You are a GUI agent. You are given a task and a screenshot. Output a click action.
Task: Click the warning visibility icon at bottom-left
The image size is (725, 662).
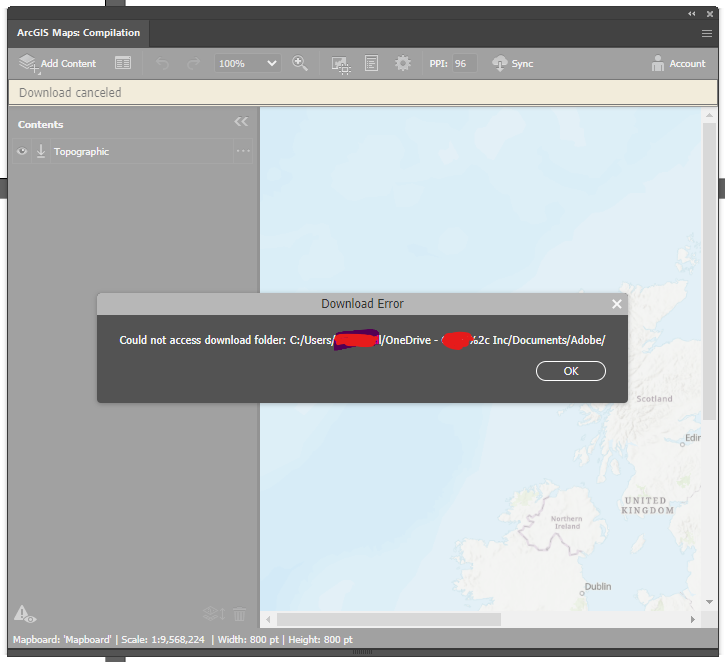[25, 614]
